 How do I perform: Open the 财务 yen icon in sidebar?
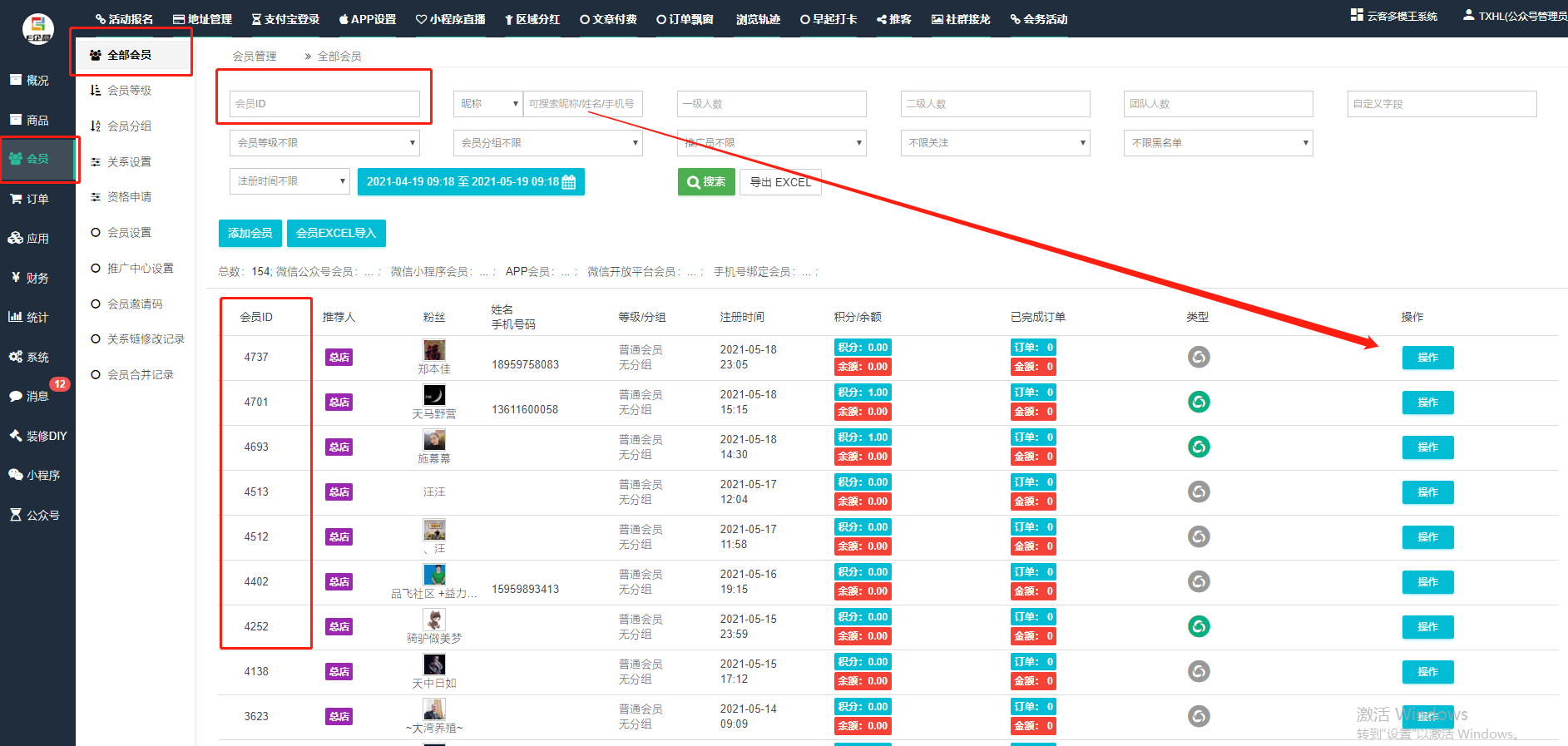point(15,278)
